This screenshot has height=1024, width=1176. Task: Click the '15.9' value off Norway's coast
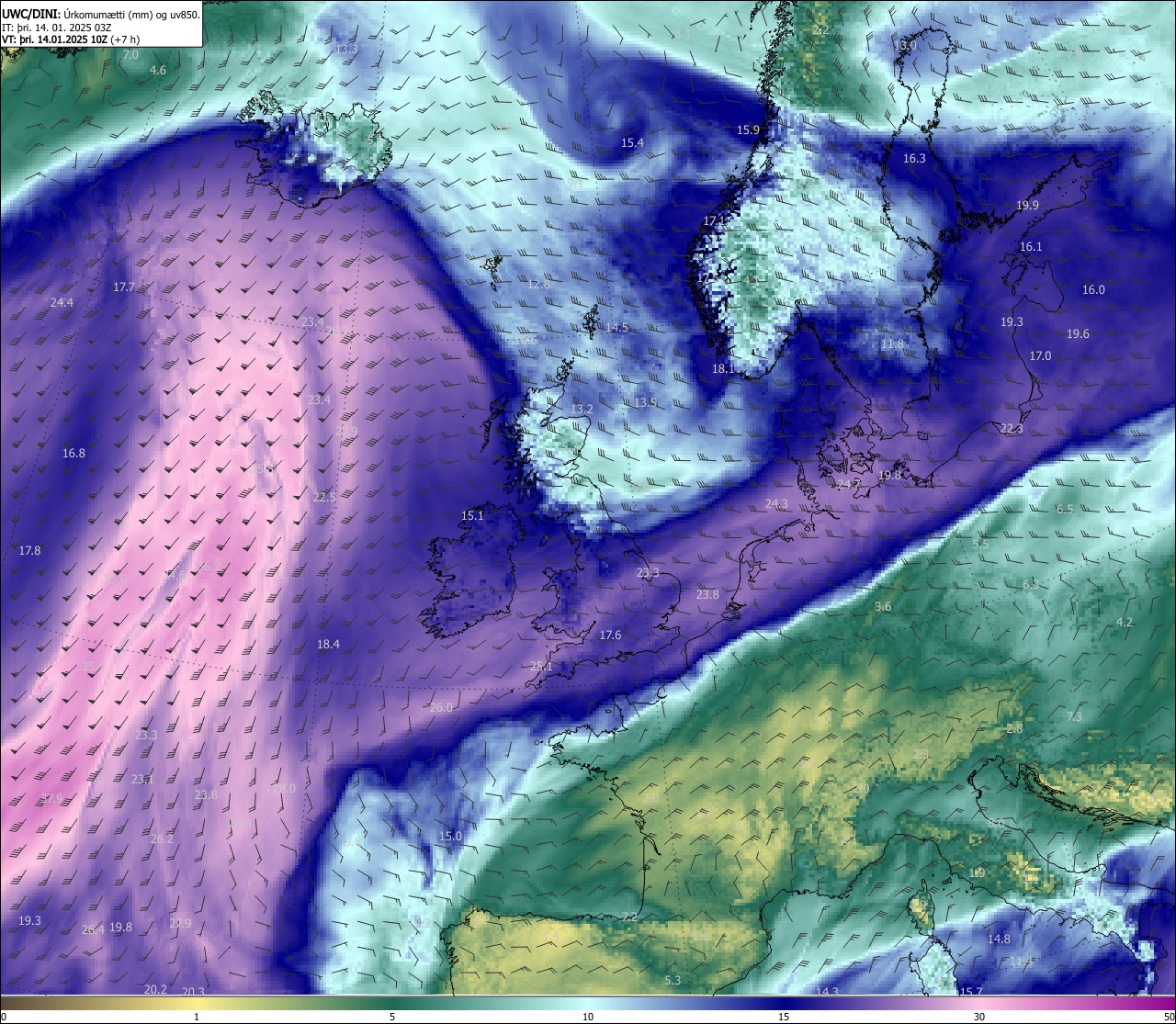[x=748, y=129]
